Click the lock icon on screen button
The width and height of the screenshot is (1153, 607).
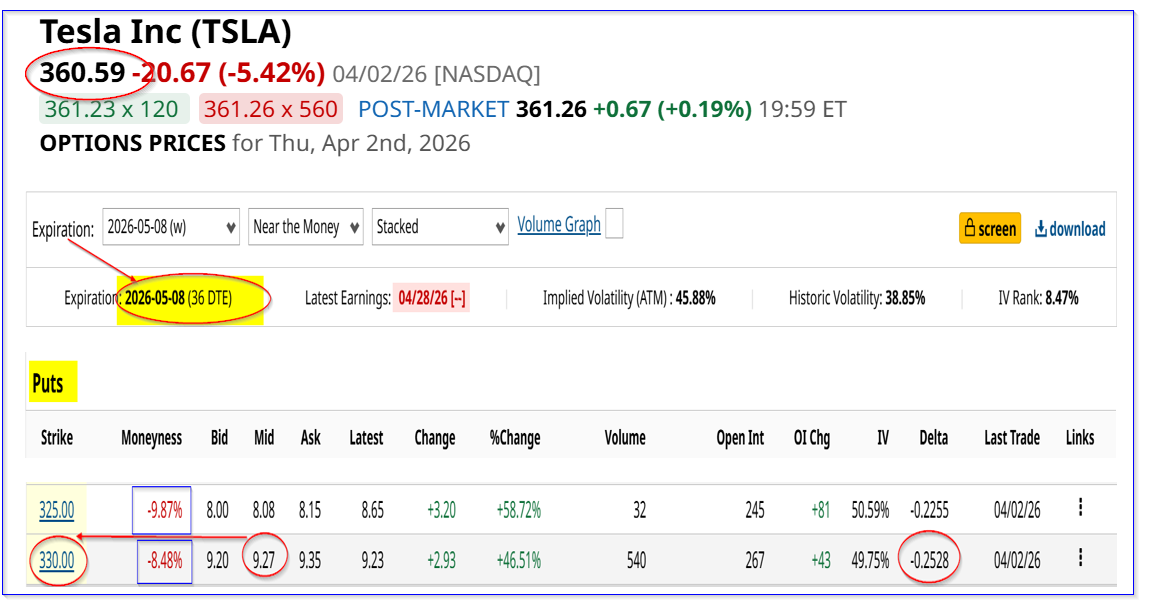pos(969,229)
